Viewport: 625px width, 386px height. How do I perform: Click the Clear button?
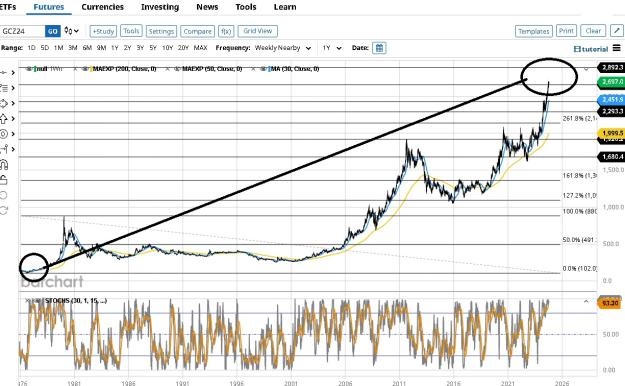pos(593,31)
